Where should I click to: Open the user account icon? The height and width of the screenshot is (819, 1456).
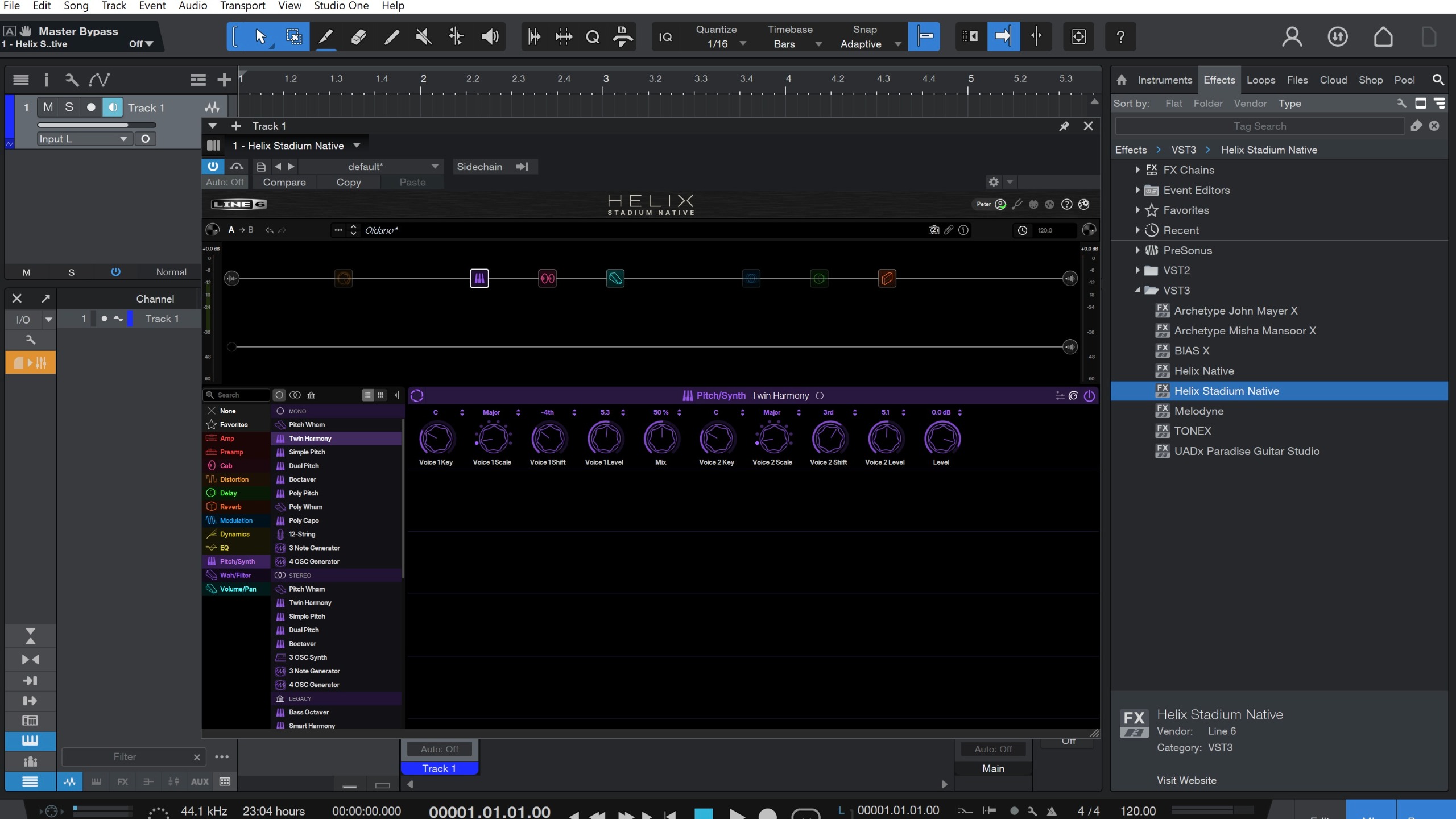1292,37
